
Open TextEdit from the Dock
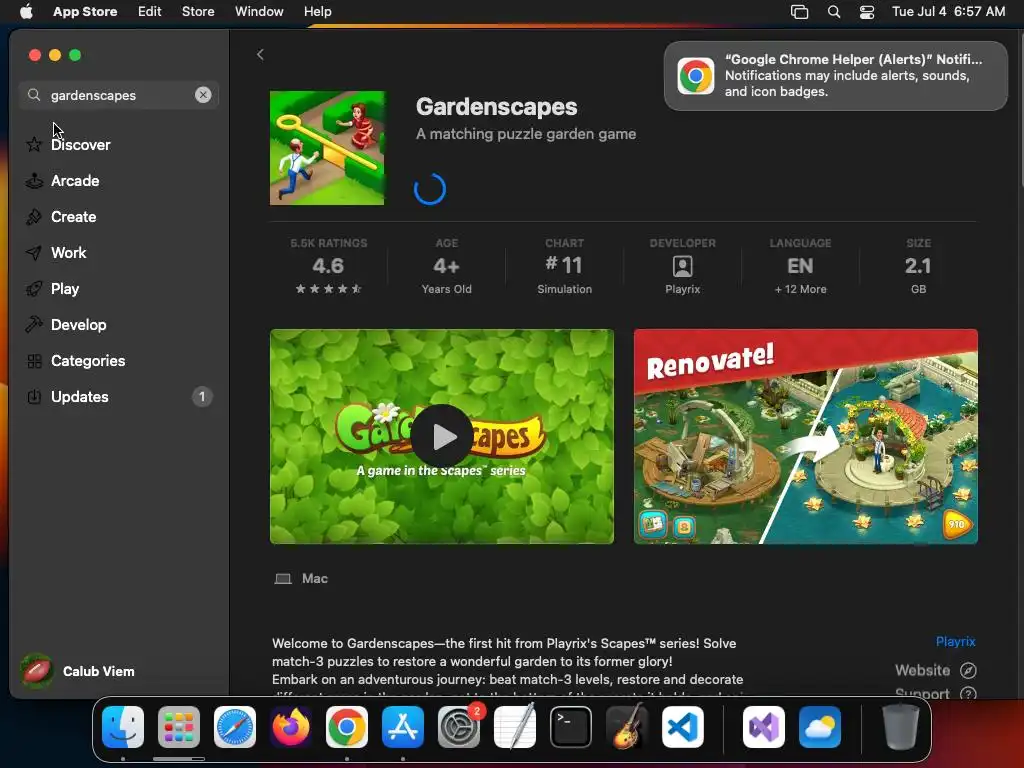(x=515, y=727)
